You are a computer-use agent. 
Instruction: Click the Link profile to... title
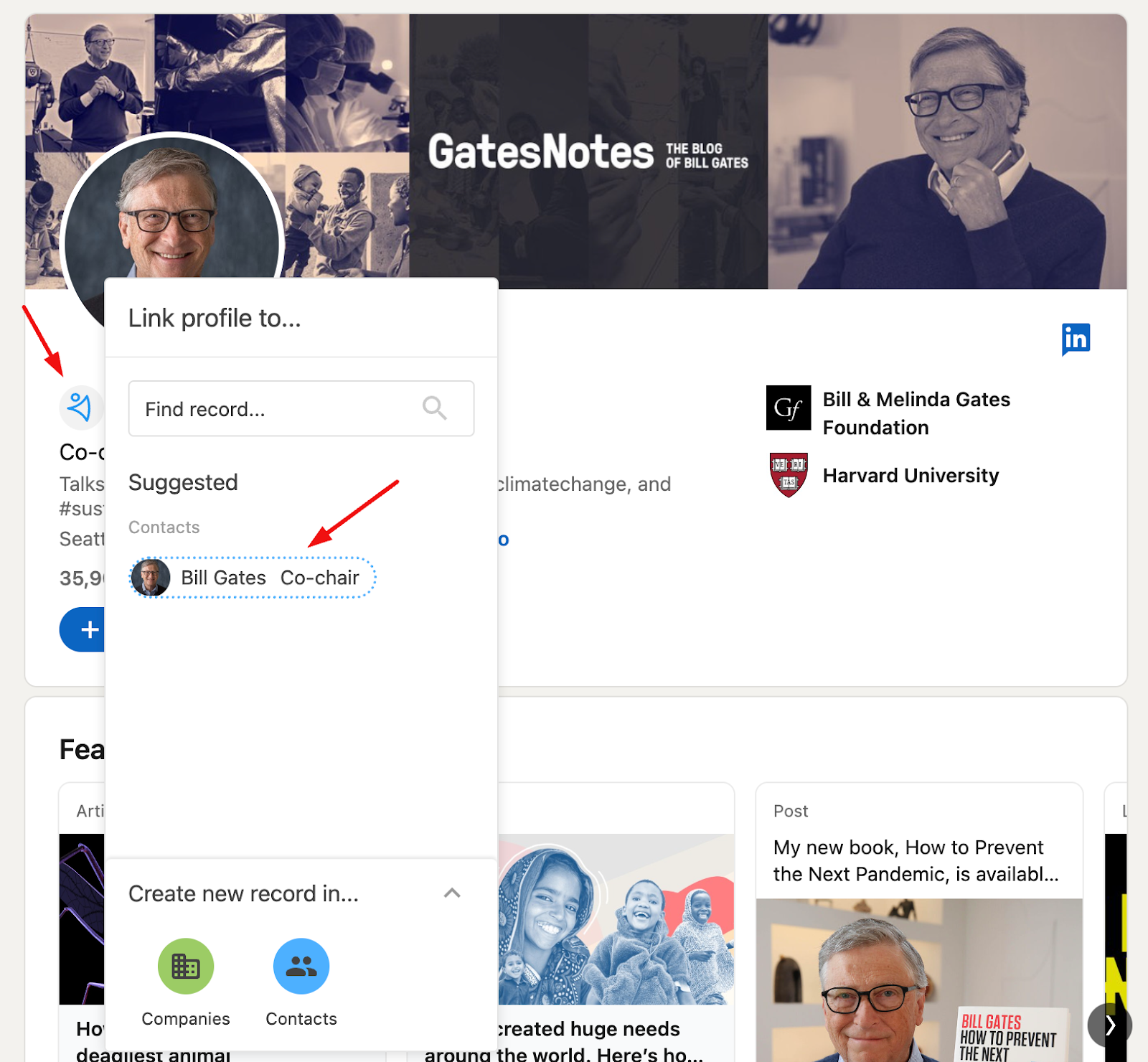click(215, 318)
